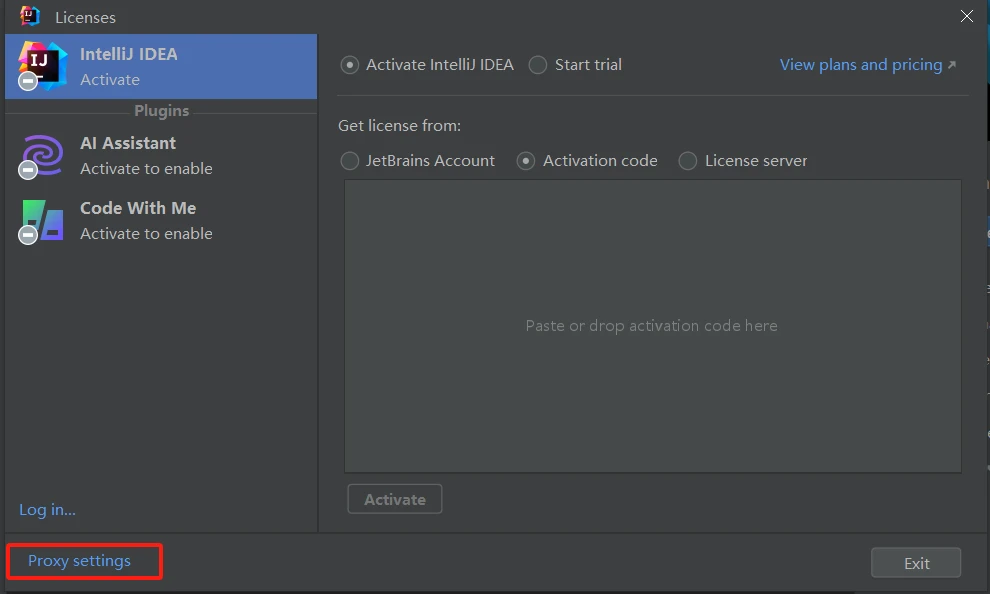Select the Code With Me plugin entry

161,220
